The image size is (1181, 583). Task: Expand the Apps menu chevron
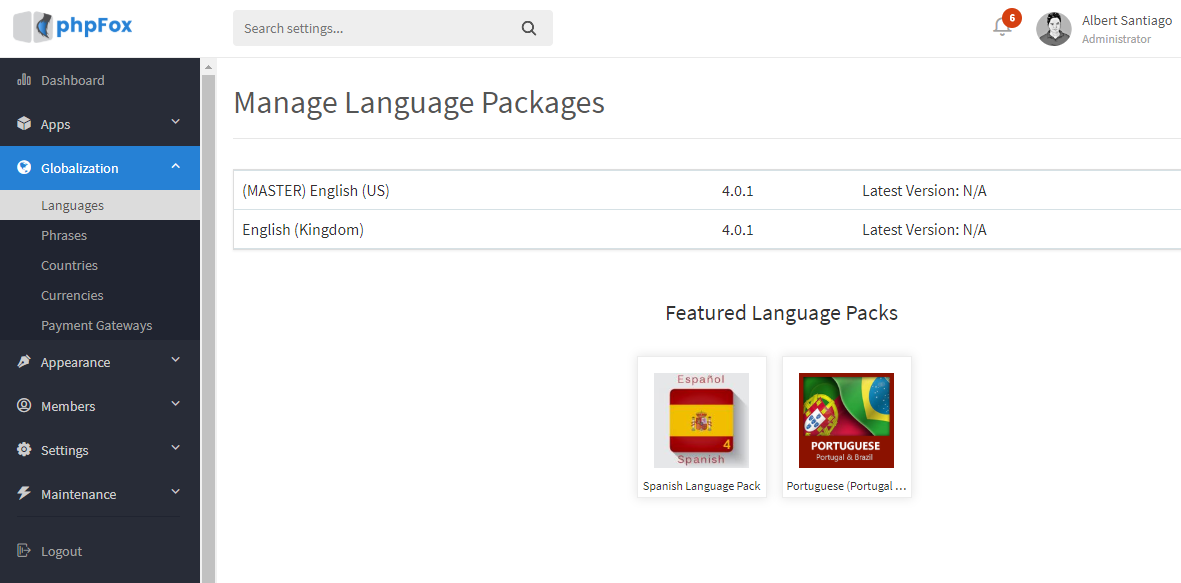176,122
